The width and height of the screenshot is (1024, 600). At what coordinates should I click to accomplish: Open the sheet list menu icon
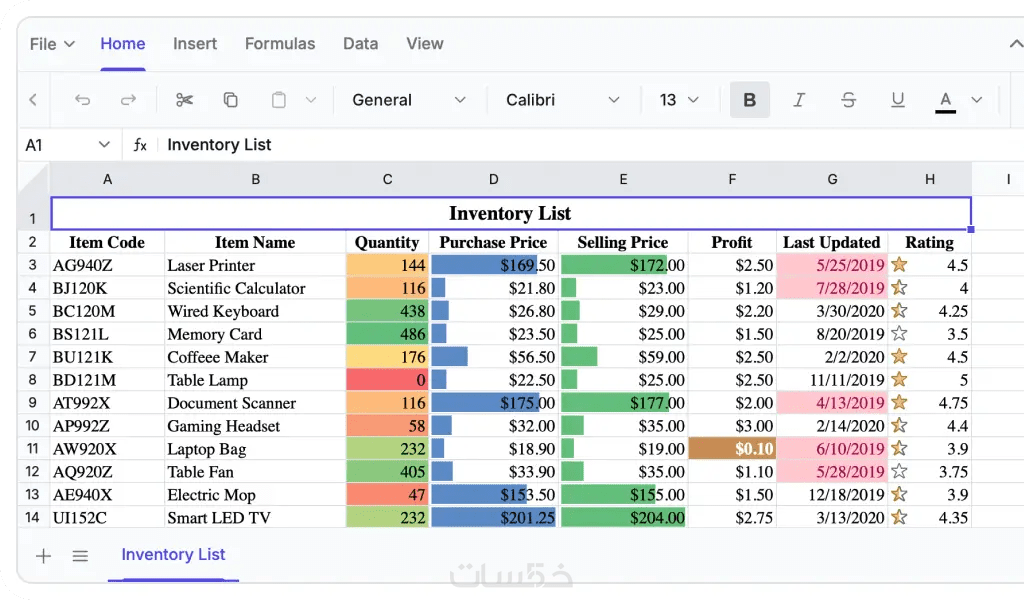coord(80,556)
